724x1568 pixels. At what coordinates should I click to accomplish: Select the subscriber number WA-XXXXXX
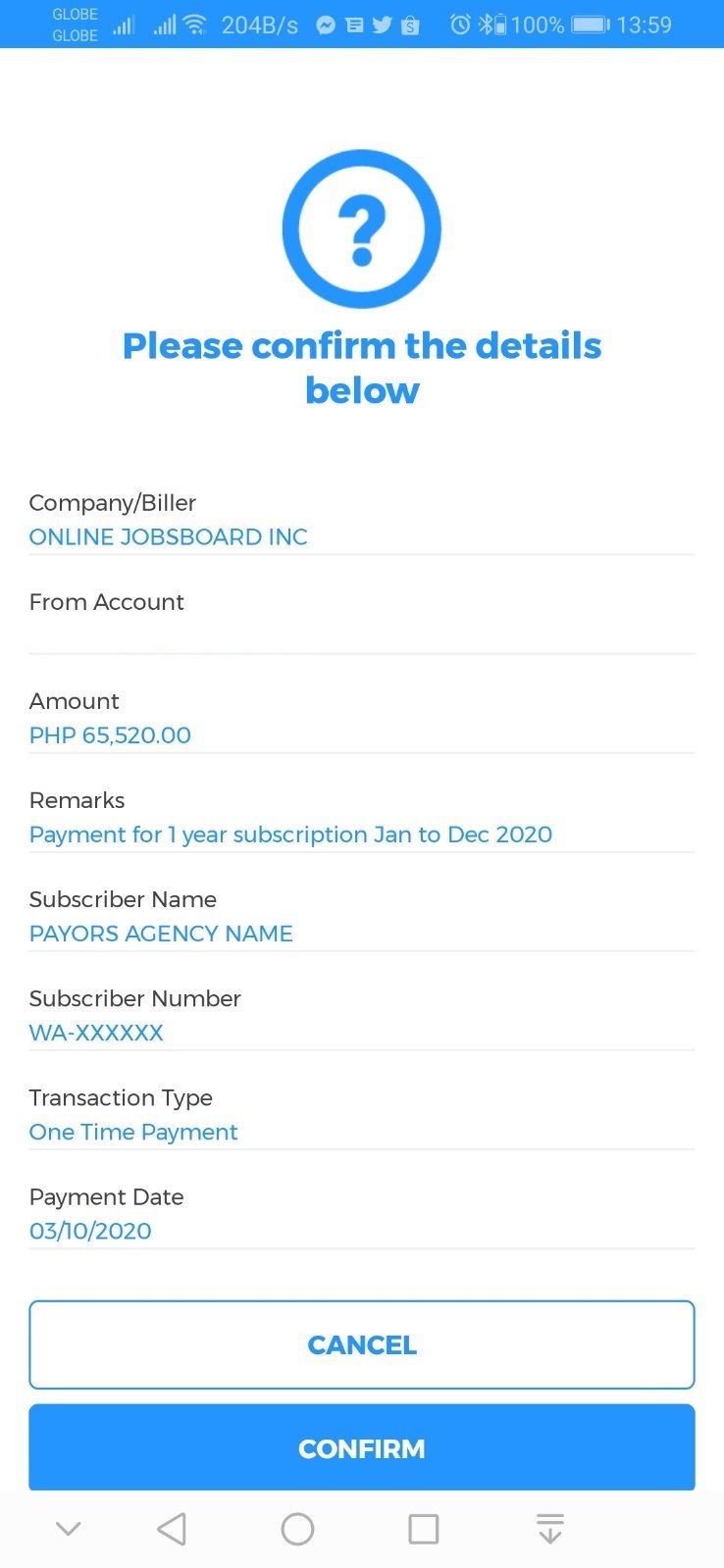(x=96, y=1033)
